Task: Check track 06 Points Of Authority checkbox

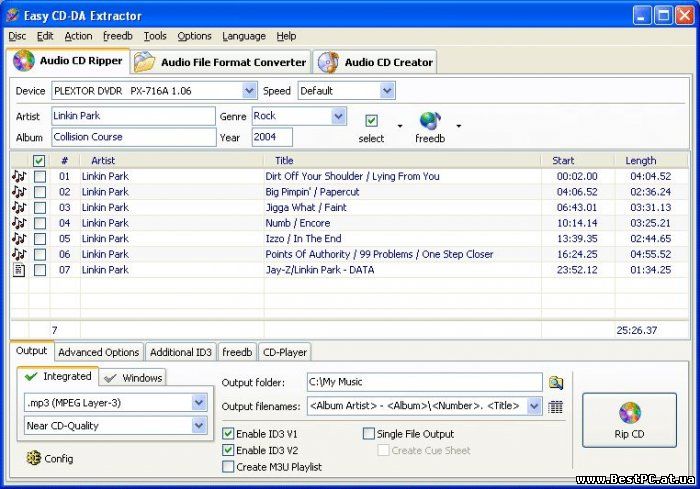Action: pyautogui.click(x=40, y=254)
